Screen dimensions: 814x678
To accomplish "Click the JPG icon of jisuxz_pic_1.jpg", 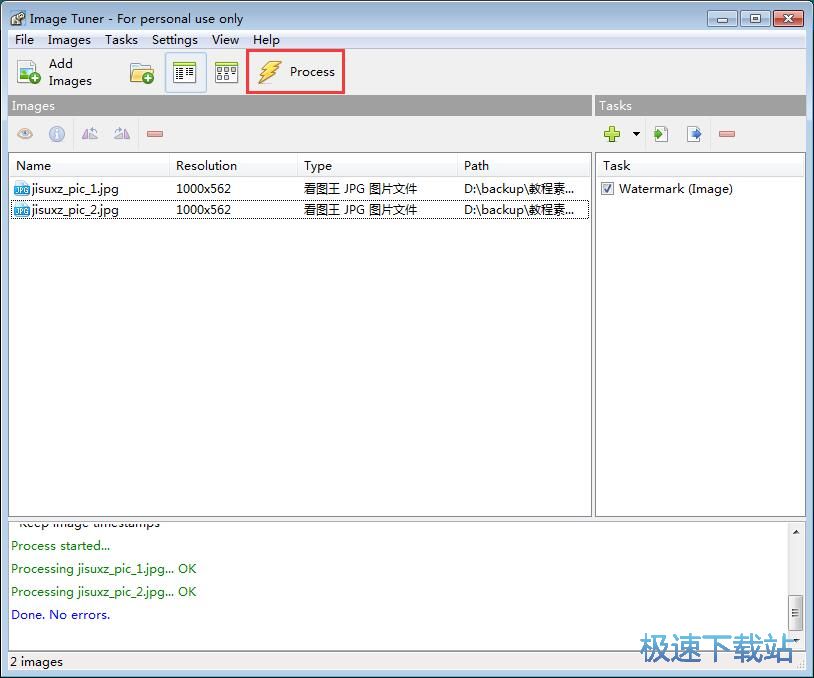I will coord(21,189).
